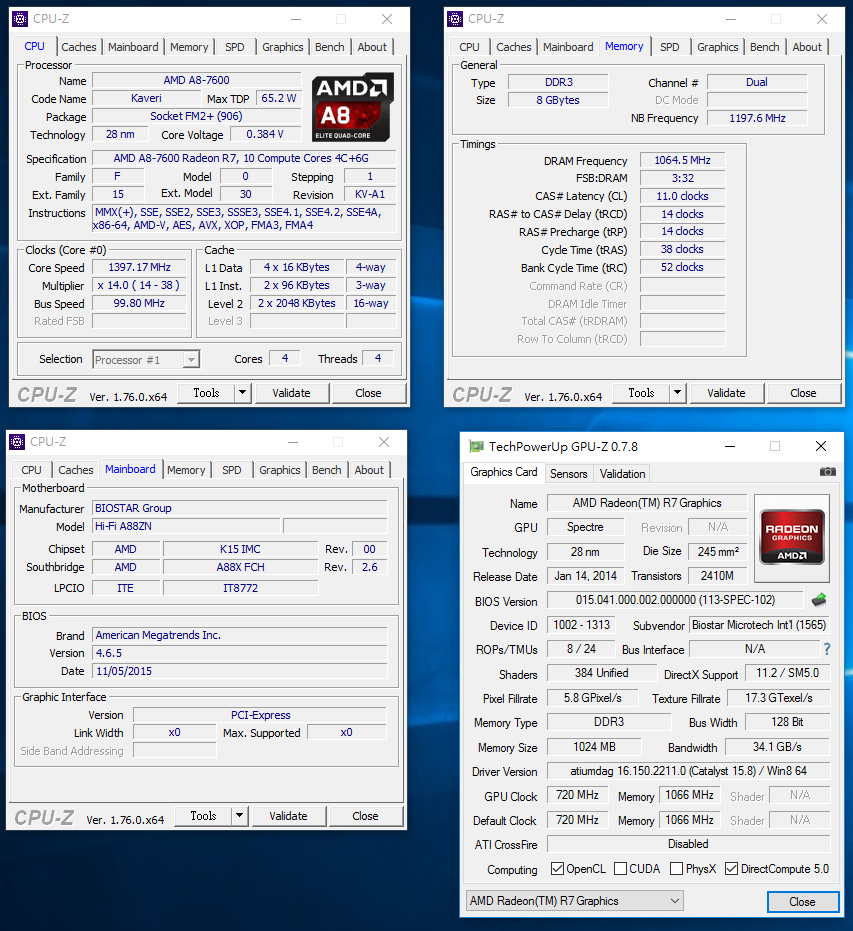This screenshot has width=853, height=931.
Task: Open Tools dropdown arrow in Mainboard window
Action: [x=239, y=816]
